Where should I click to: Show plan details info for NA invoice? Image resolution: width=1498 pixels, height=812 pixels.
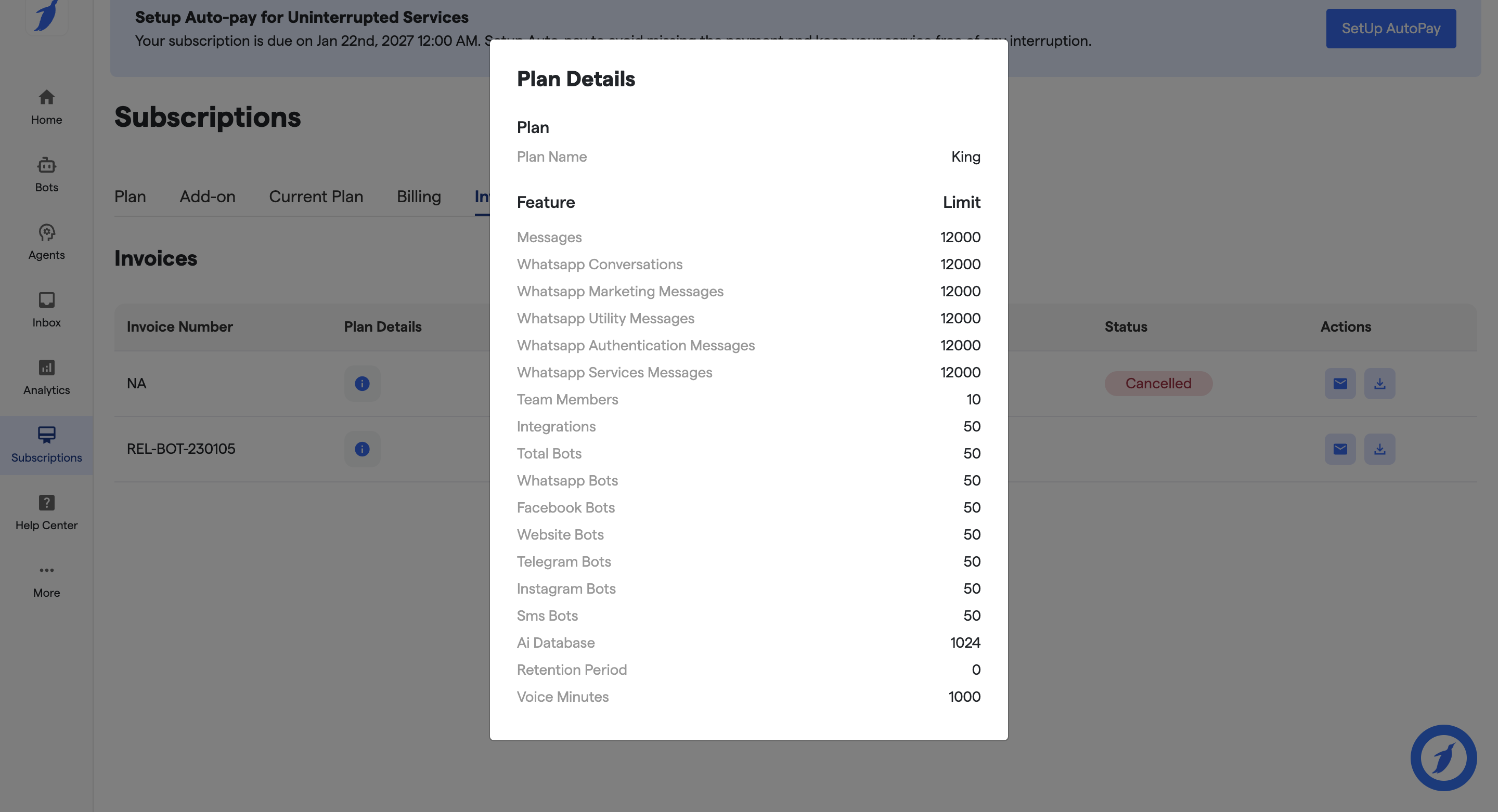[x=361, y=384]
